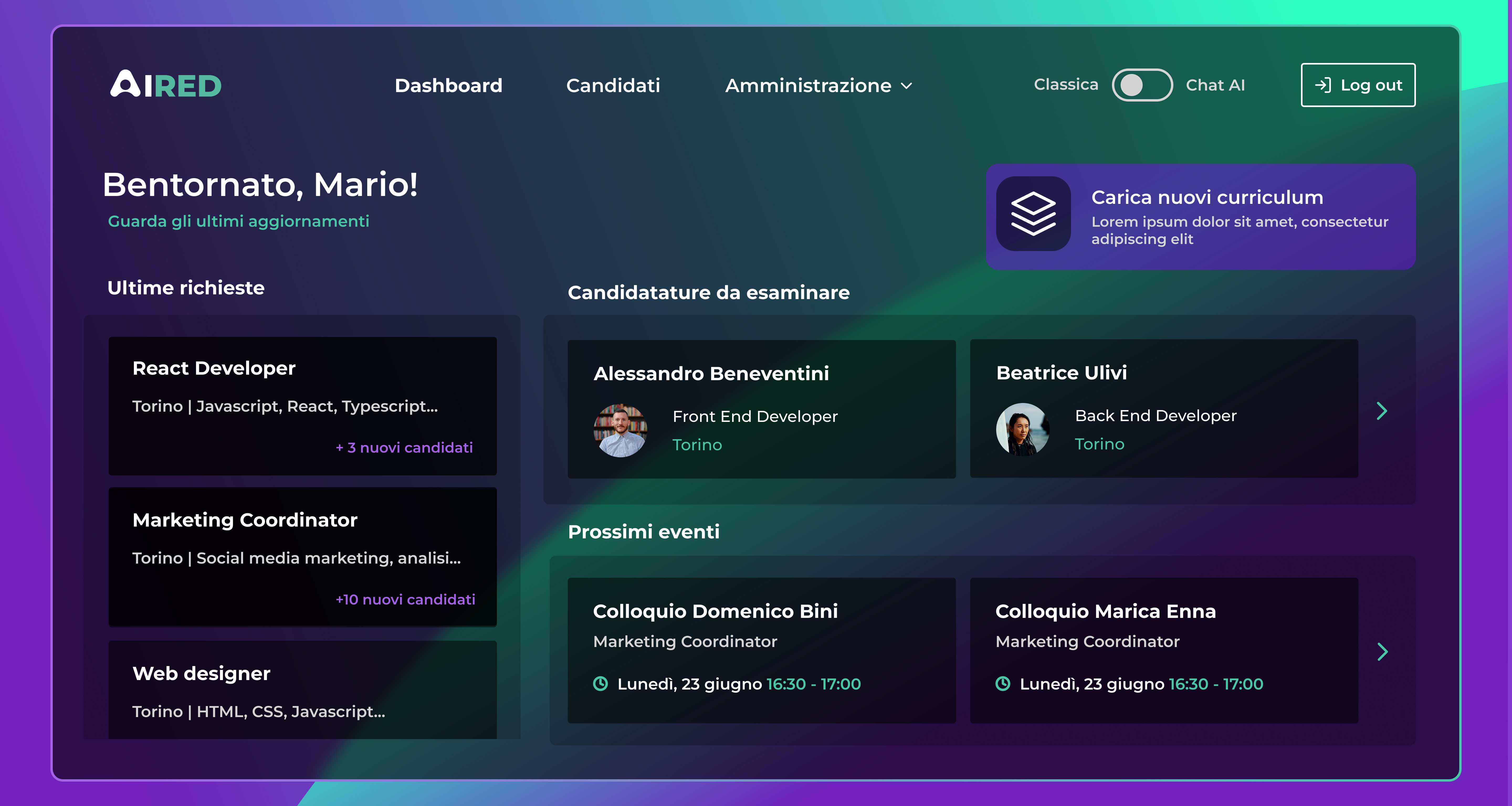
Task: Toggle the Classica / Chat AI switch
Action: coord(1142,85)
